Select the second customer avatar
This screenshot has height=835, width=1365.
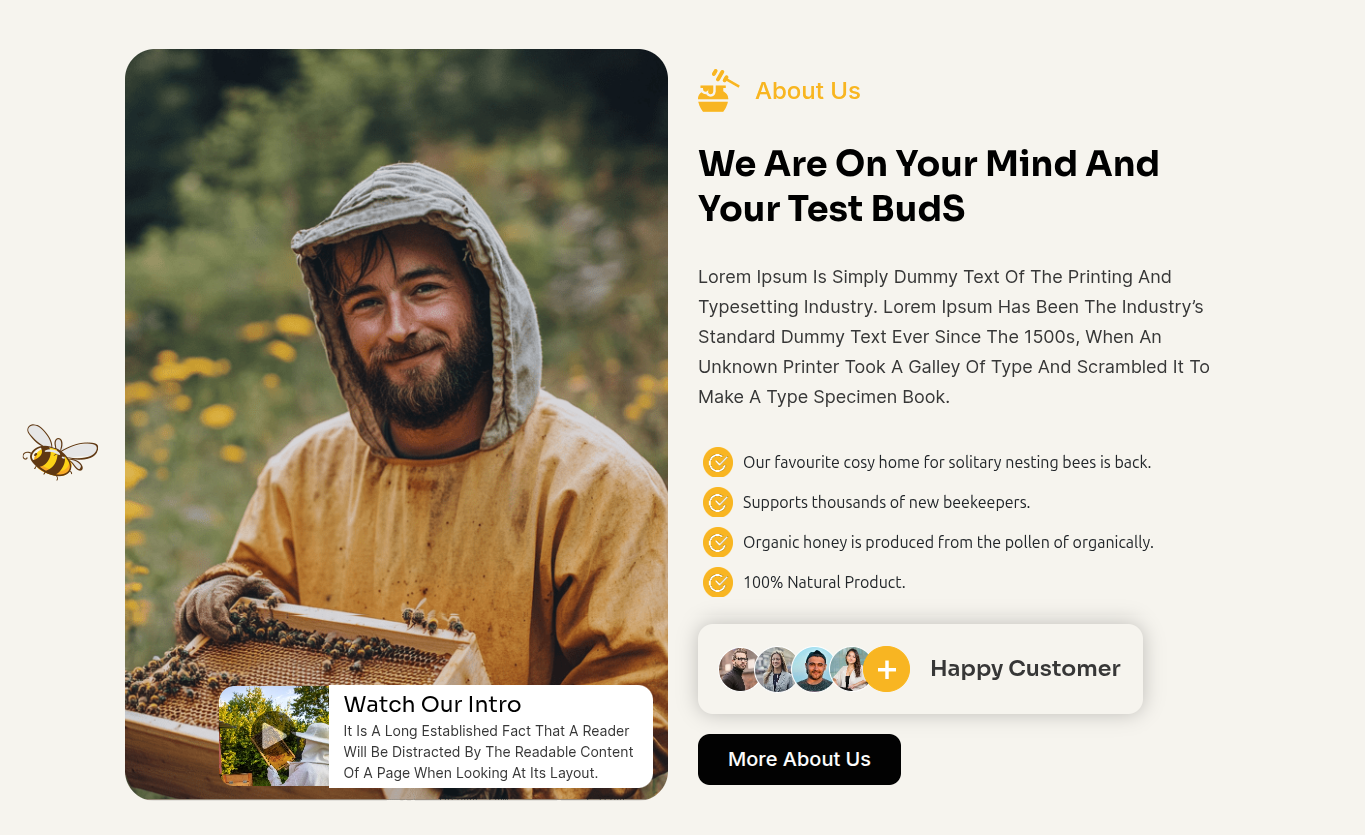tap(776, 669)
